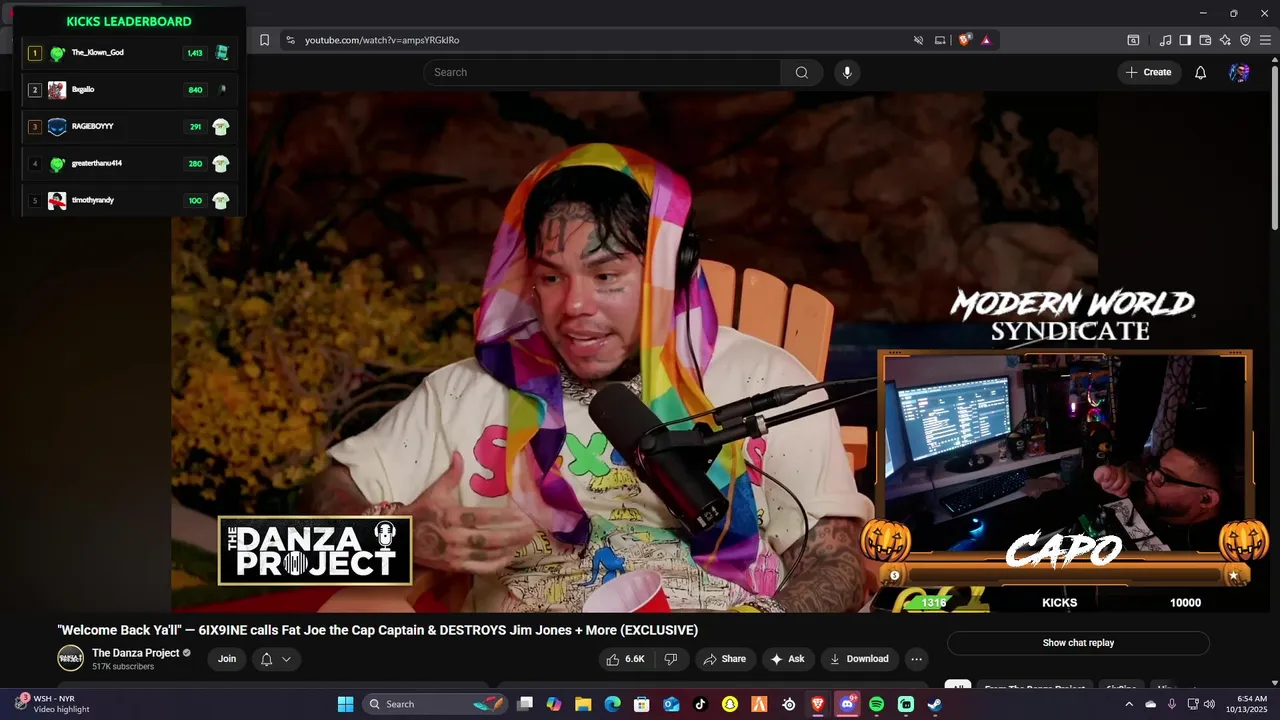Join The Danza Project channel membership
This screenshot has width=1280, height=720.
click(227, 659)
